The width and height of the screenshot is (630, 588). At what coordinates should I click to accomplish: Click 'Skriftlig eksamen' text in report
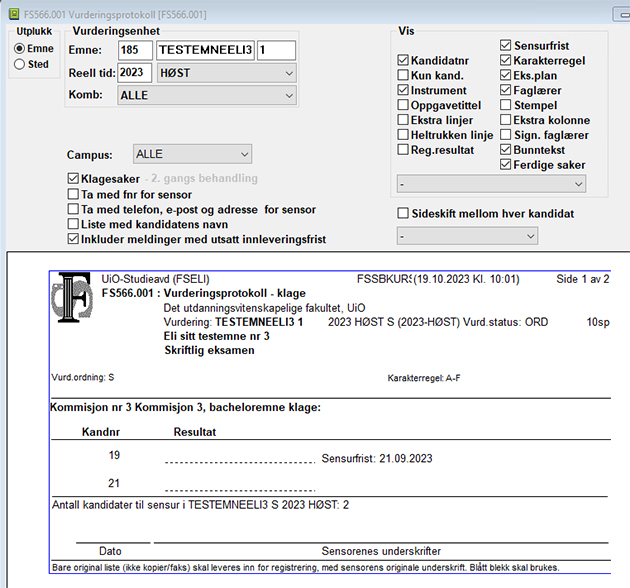[209, 350]
